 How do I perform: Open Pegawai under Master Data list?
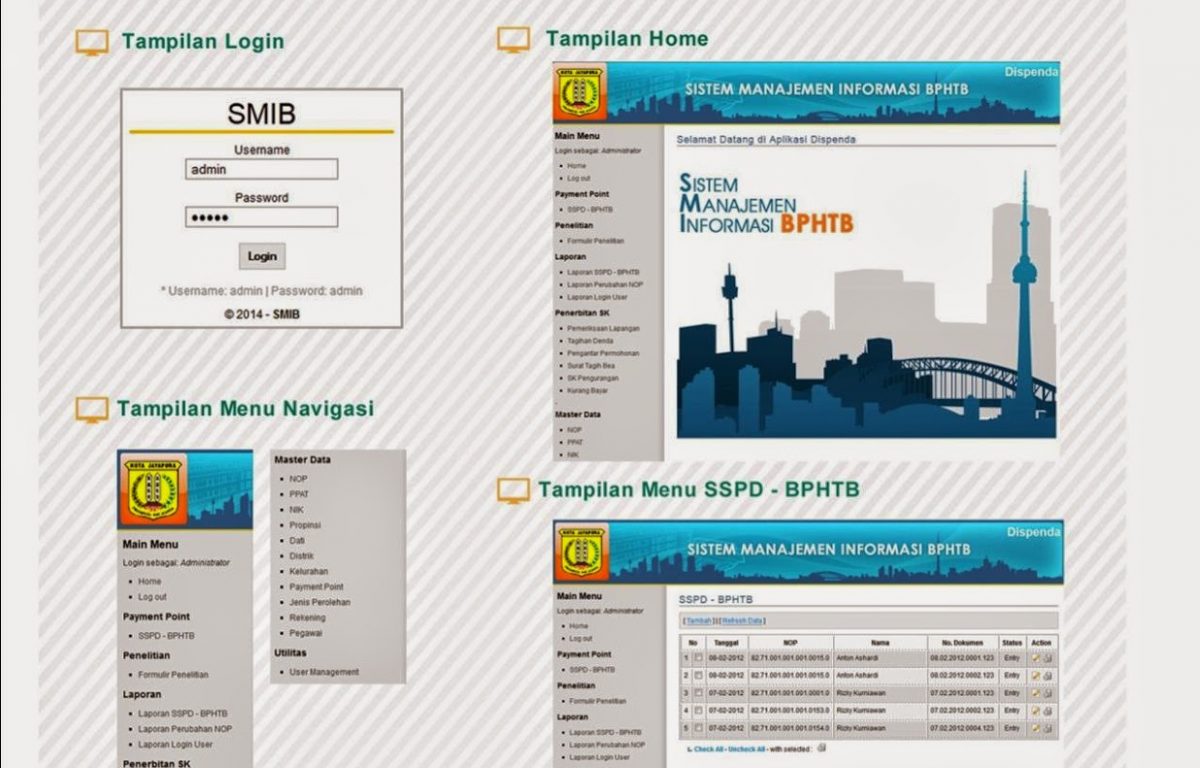[x=306, y=634]
